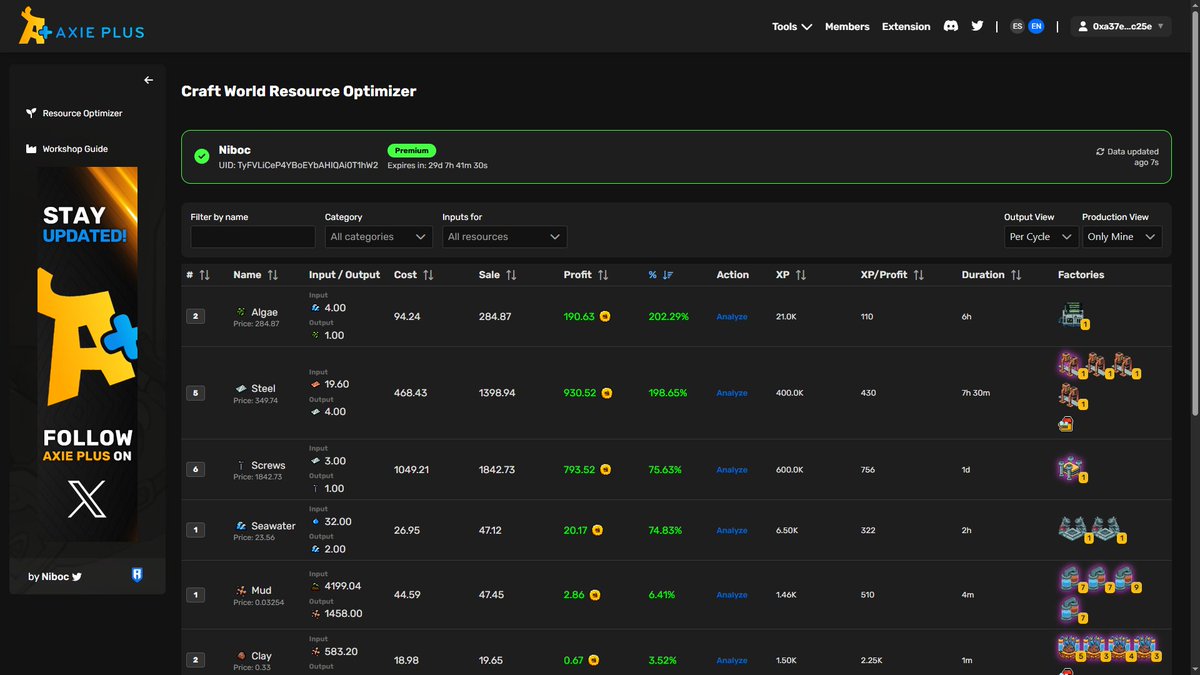Click the Clay profit coin icon
The height and width of the screenshot is (675, 1200).
point(593,660)
